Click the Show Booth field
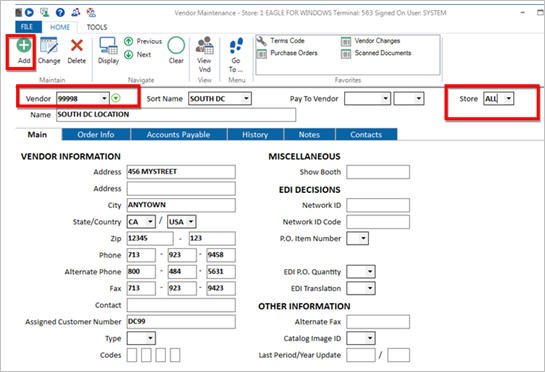The width and height of the screenshot is (545, 372). pyautogui.click(x=378, y=172)
